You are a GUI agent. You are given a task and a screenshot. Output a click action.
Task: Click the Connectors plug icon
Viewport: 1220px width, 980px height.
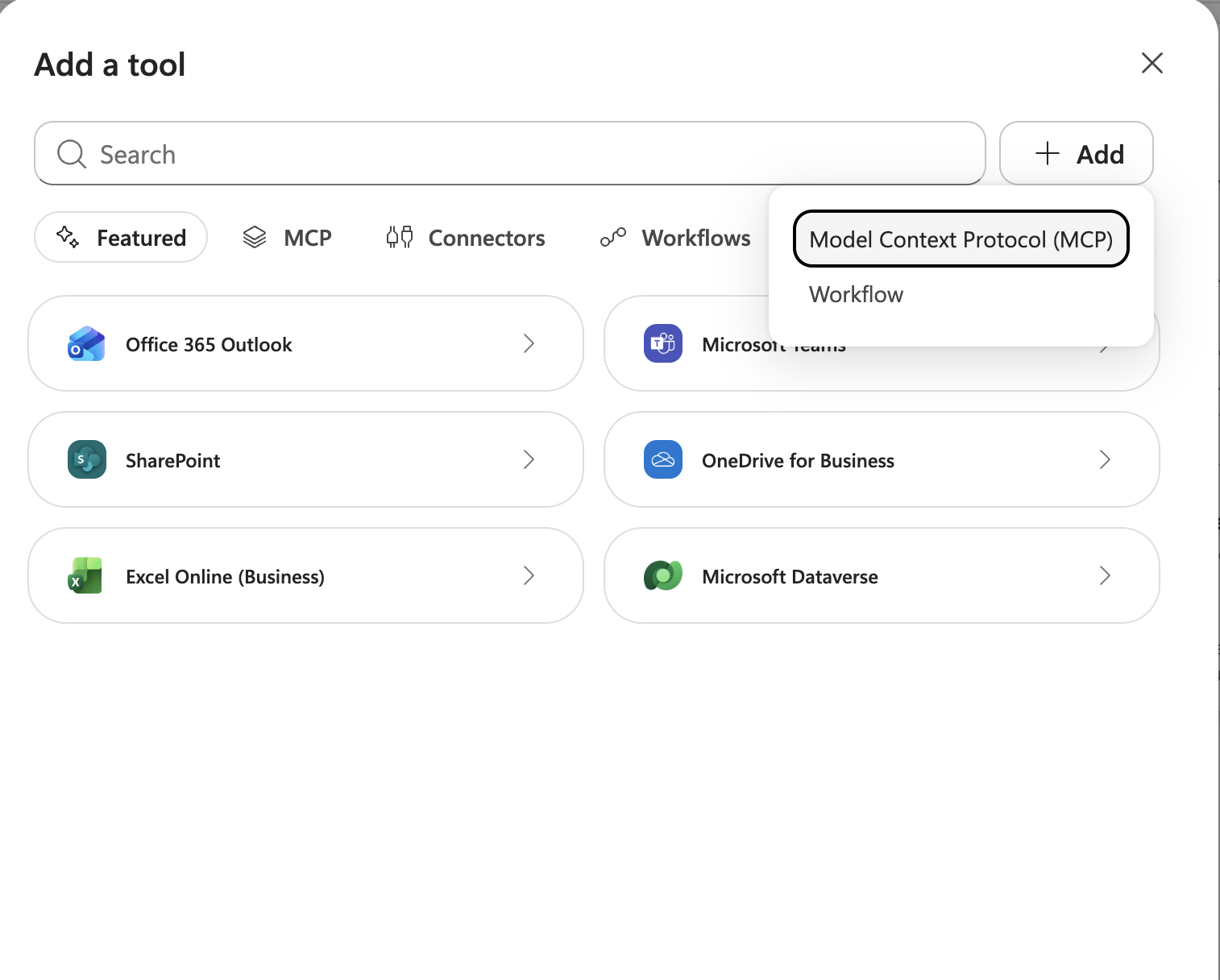click(400, 237)
